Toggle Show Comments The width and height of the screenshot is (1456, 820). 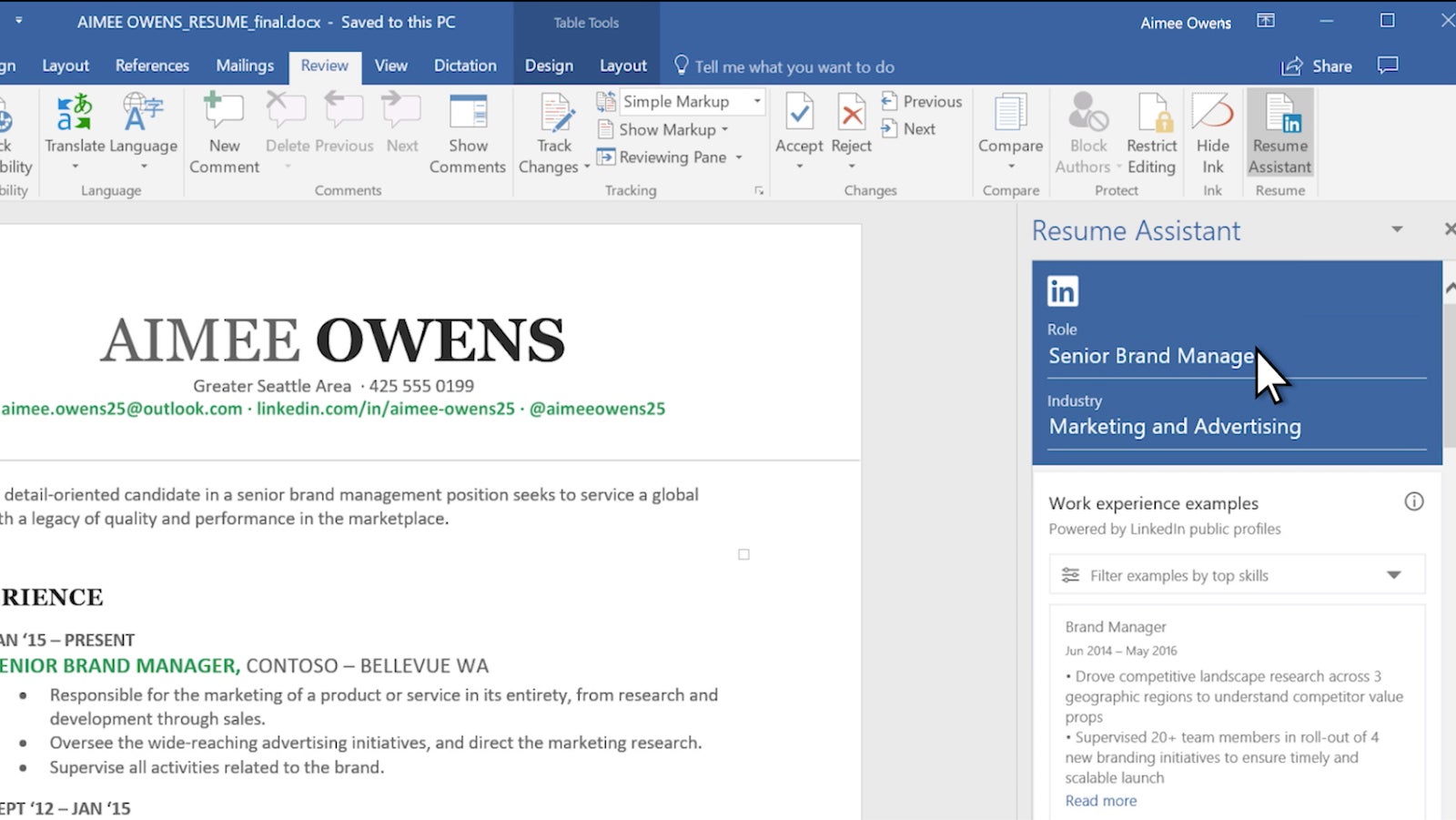(x=468, y=134)
